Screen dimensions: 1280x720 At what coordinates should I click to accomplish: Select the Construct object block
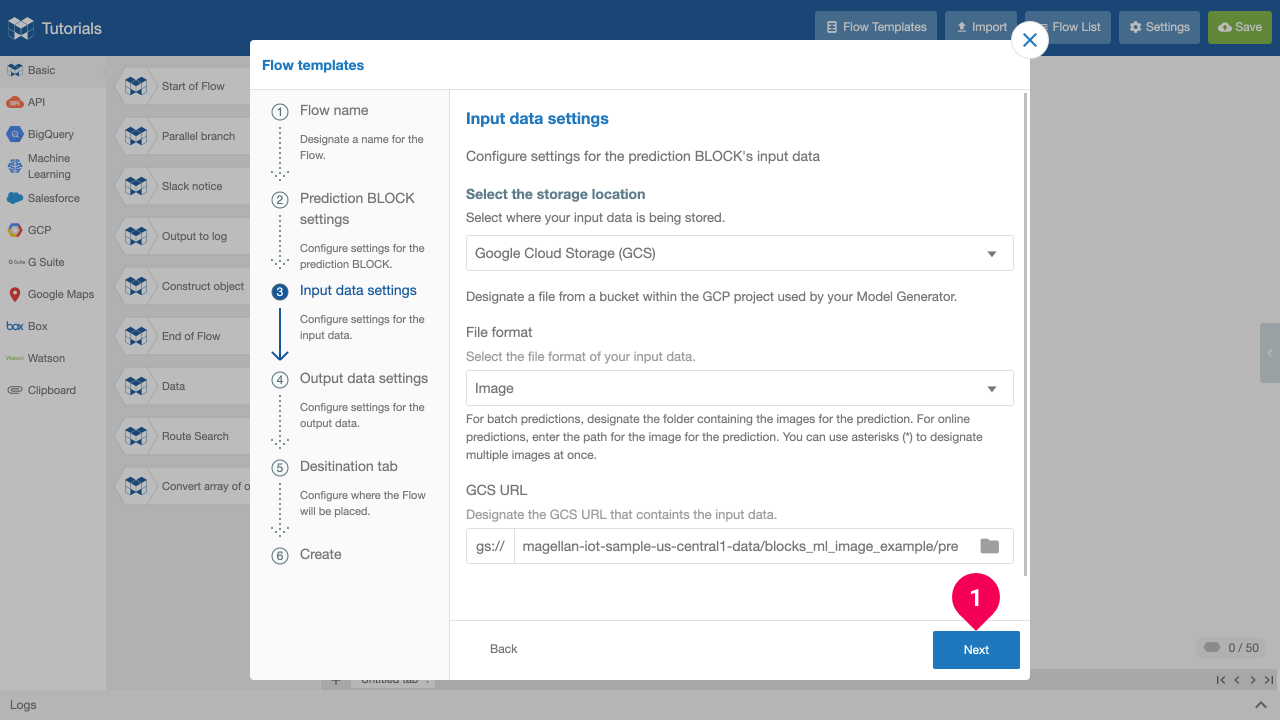click(x=183, y=286)
